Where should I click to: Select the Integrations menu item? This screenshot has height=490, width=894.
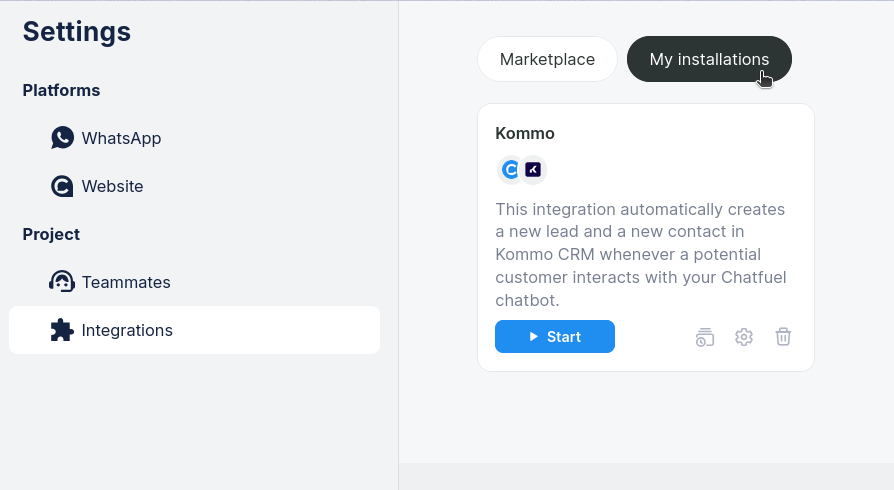click(x=127, y=330)
